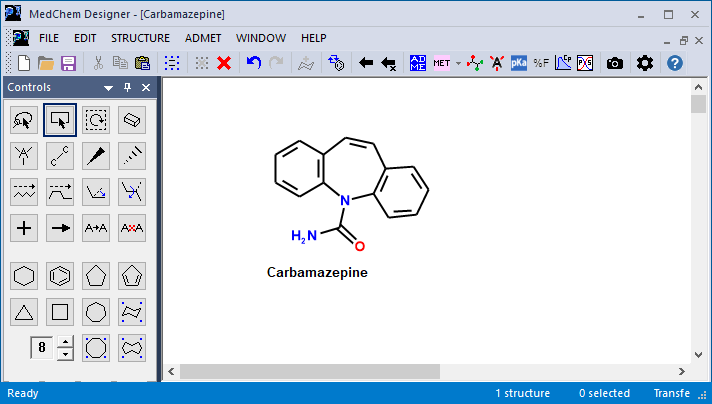Paste from clipboard icon
Screen dimensions: 712x404
143,63
